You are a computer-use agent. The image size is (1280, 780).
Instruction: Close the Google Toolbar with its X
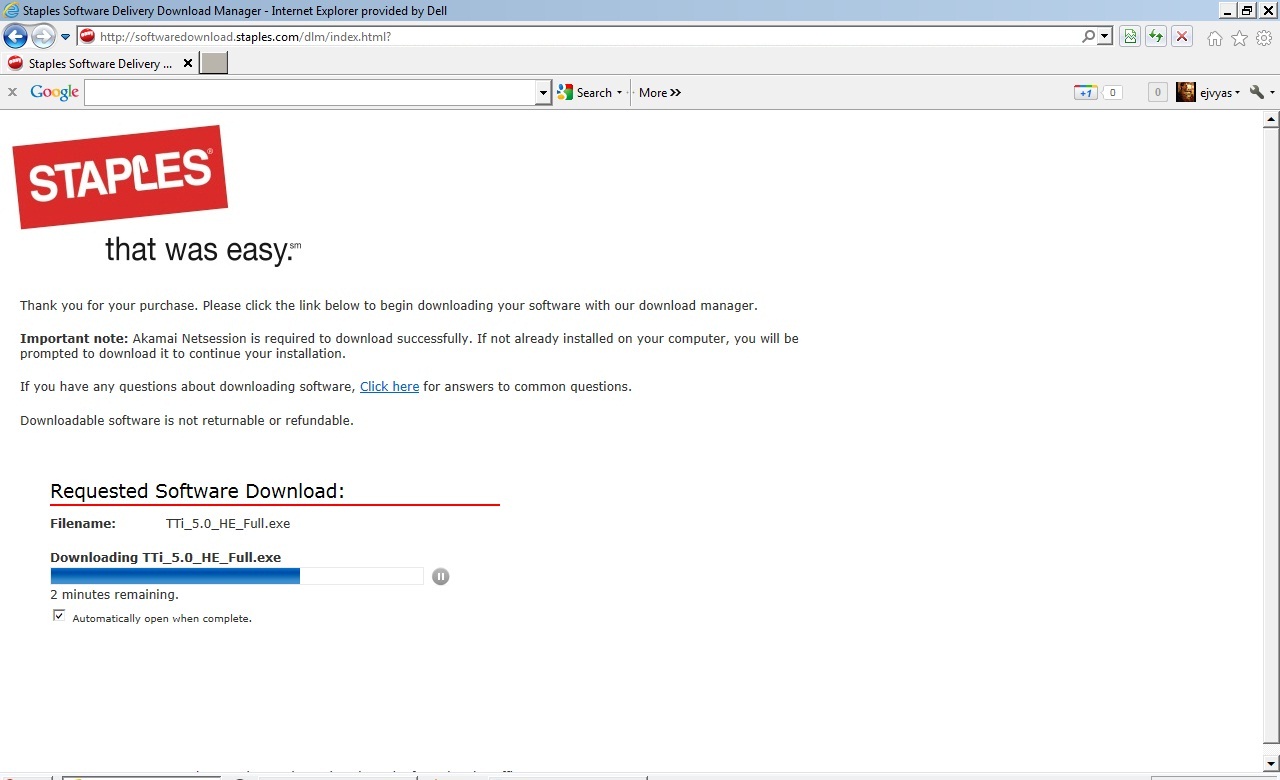click(x=13, y=92)
